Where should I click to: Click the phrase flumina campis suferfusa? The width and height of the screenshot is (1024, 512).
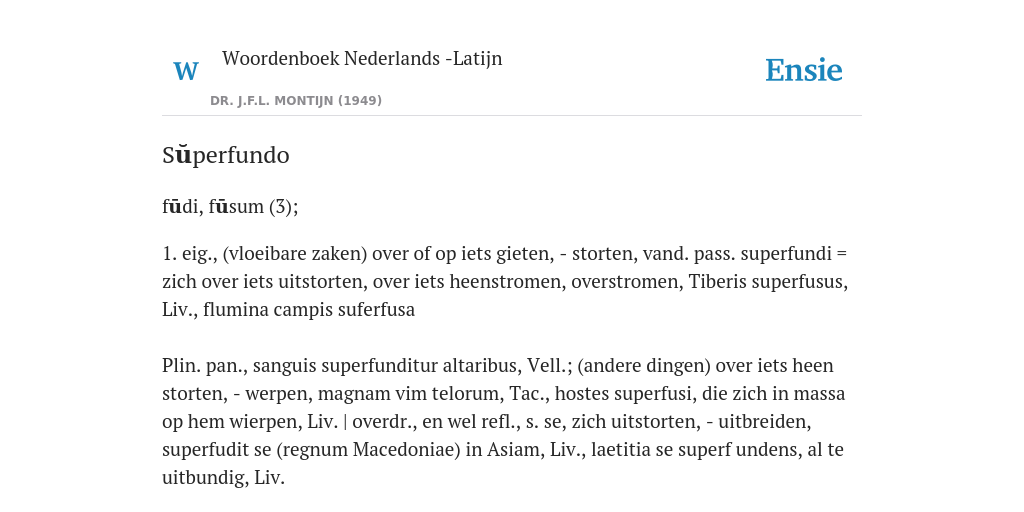tap(309, 310)
